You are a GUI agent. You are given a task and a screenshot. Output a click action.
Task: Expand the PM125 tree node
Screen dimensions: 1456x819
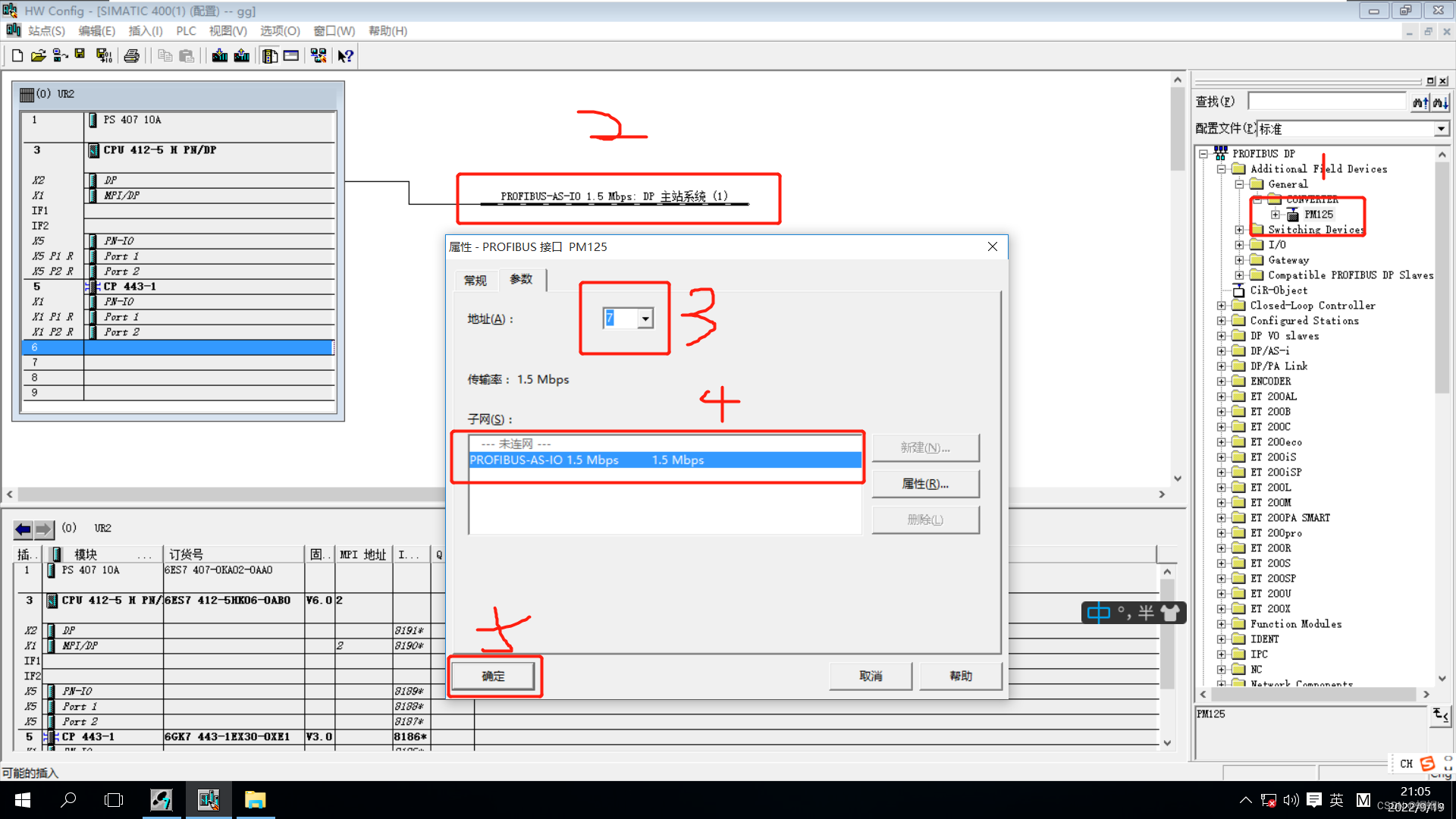(x=1276, y=215)
